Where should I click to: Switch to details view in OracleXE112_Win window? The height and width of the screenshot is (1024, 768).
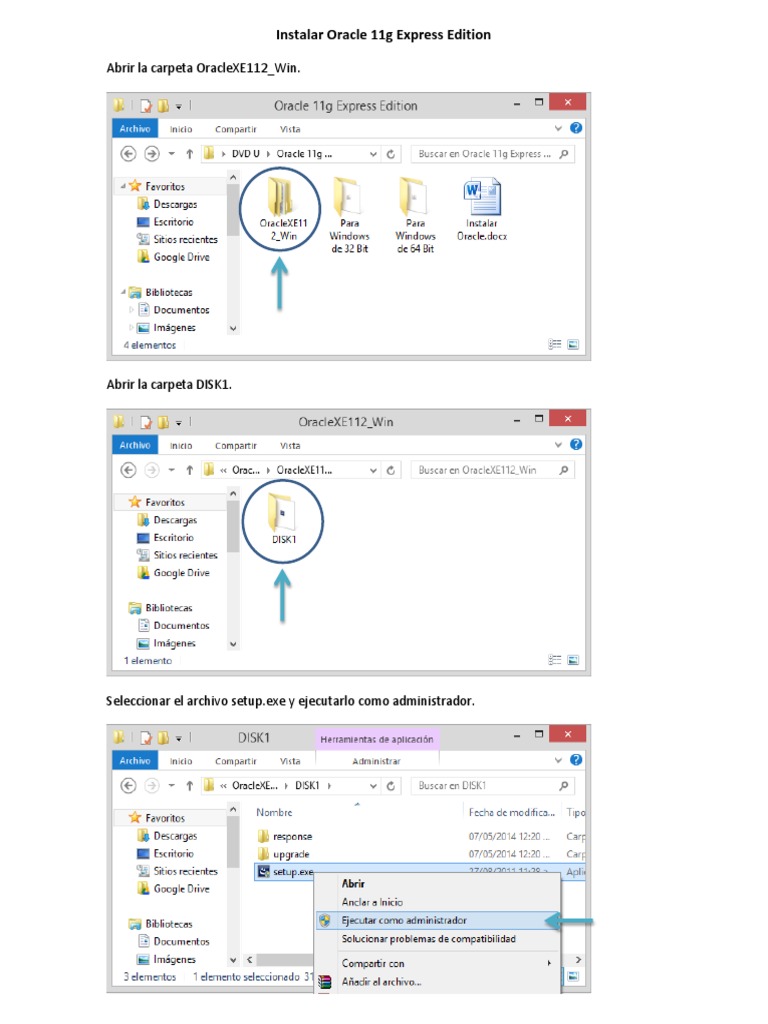coord(555,660)
